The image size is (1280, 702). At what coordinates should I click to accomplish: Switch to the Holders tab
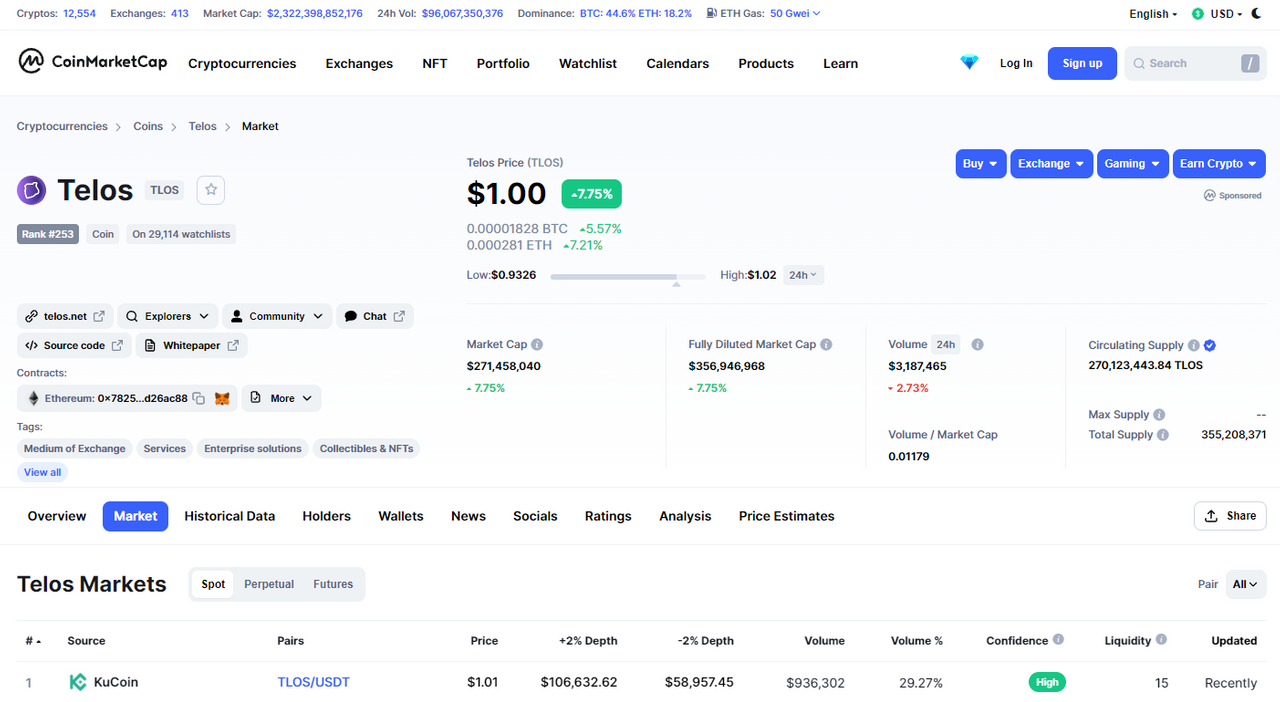(327, 516)
